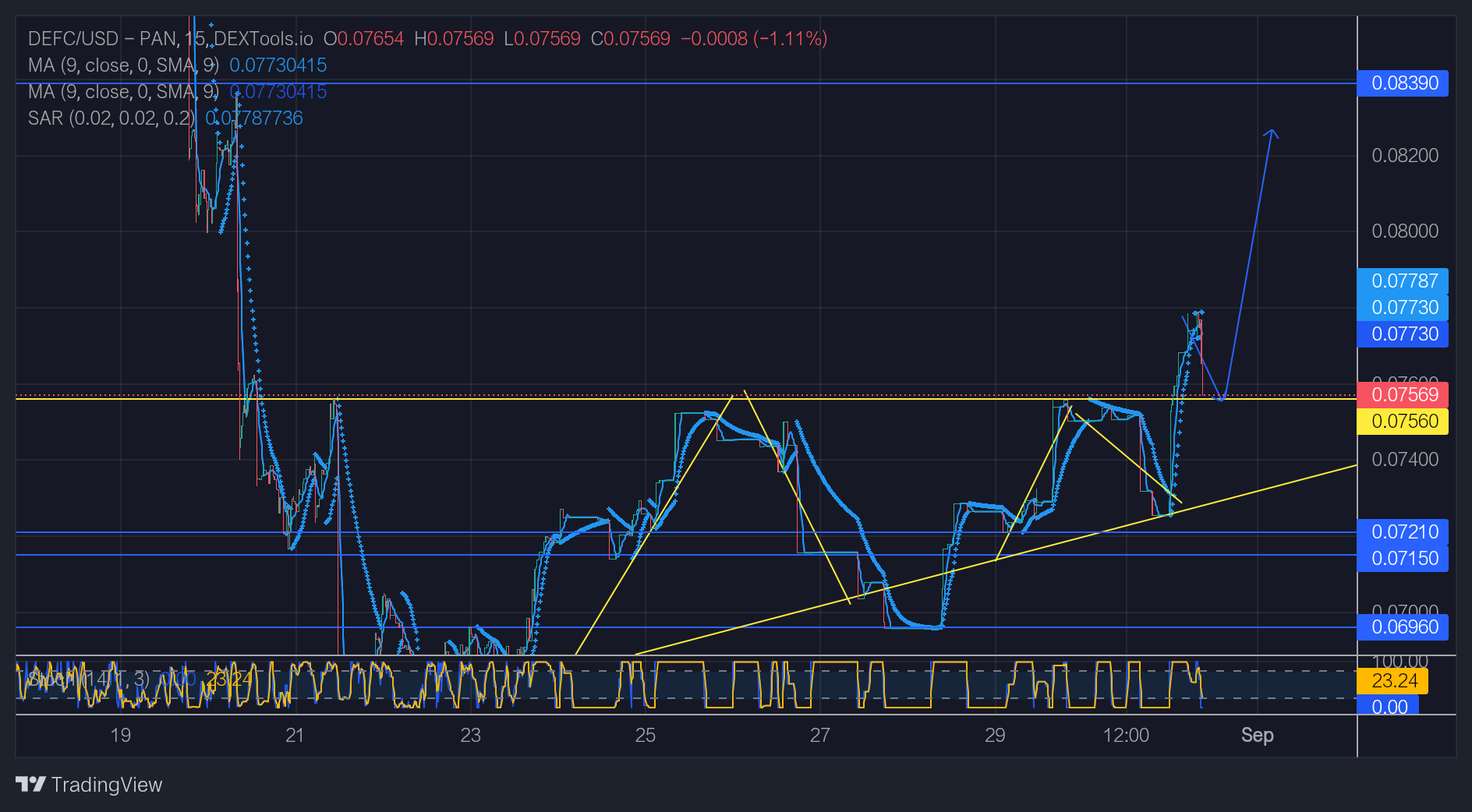Click the open price value O0.07654

[363, 38]
